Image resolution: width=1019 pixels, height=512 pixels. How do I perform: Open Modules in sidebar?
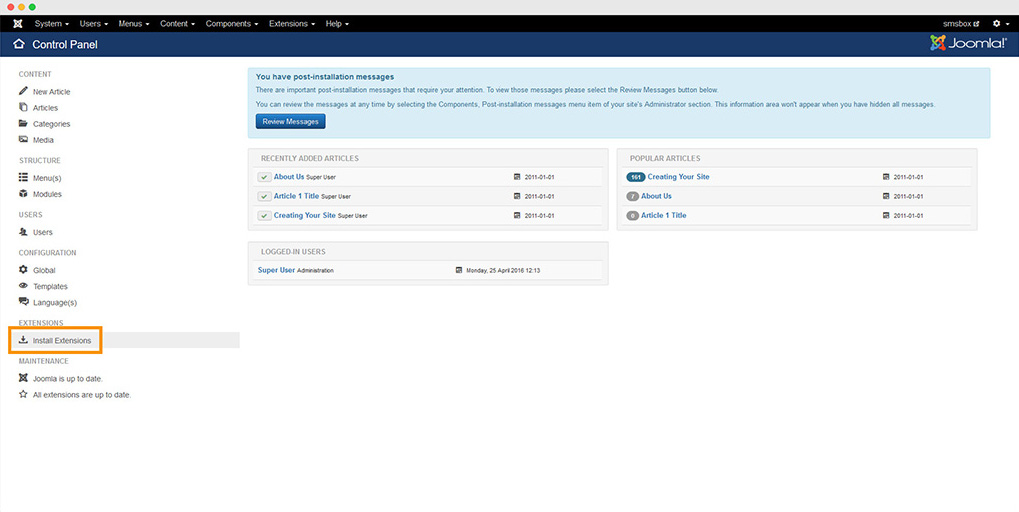pyautogui.click(x=47, y=194)
